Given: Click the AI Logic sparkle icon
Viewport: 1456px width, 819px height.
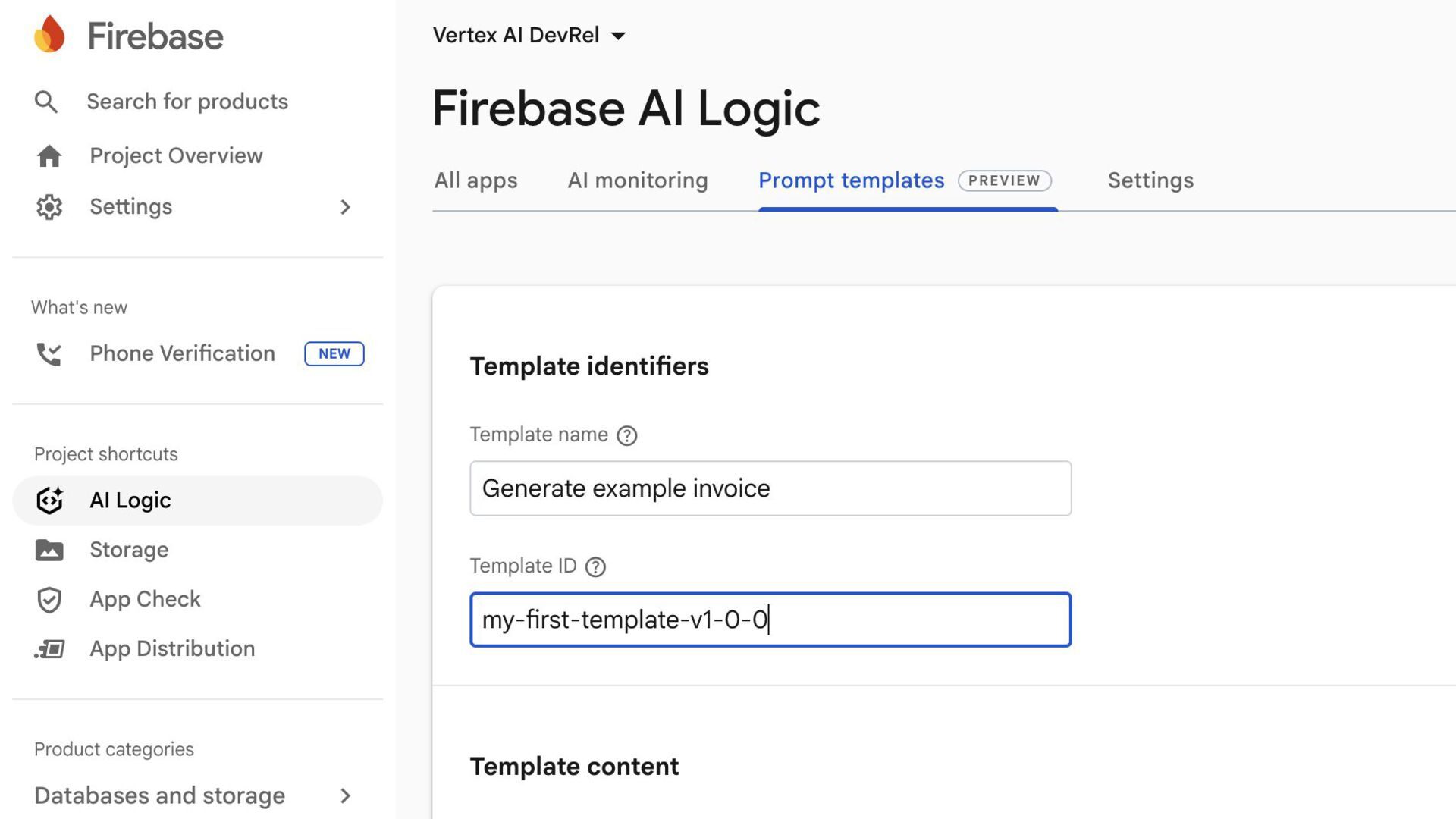Looking at the screenshot, I should [49, 500].
